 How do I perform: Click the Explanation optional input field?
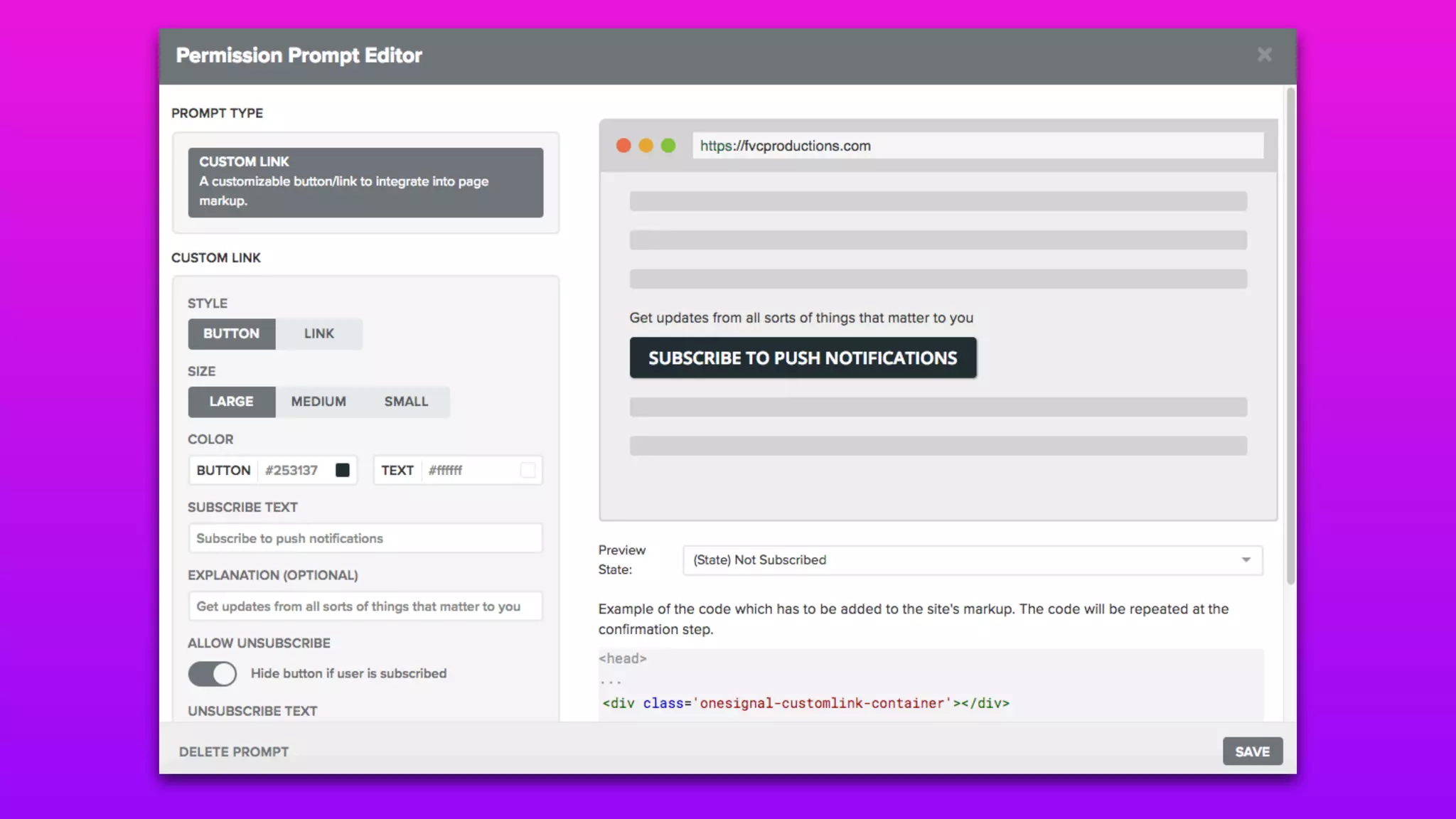click(365, 606)
